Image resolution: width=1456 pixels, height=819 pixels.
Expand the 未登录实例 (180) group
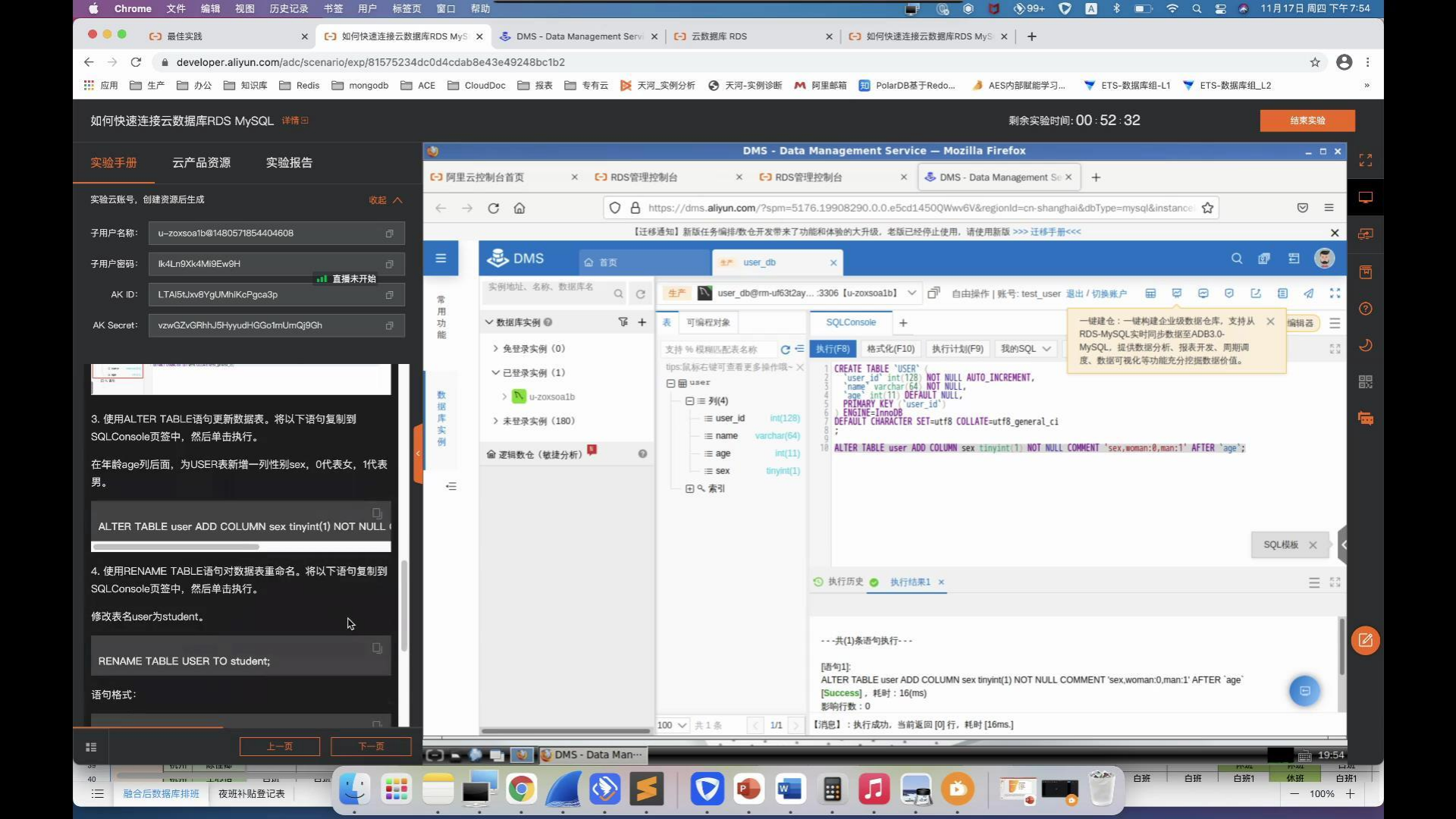point(495,421)
